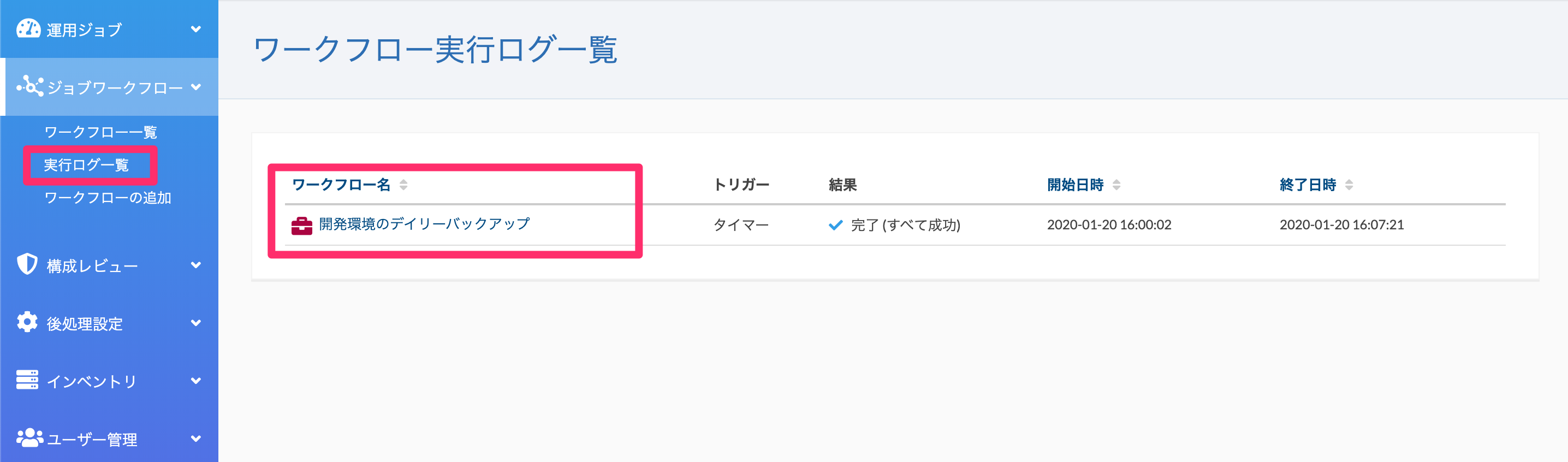Select 実行ログ一覧 submenu item
This screenshot has height=462, width=1568.
click(86, 165)
